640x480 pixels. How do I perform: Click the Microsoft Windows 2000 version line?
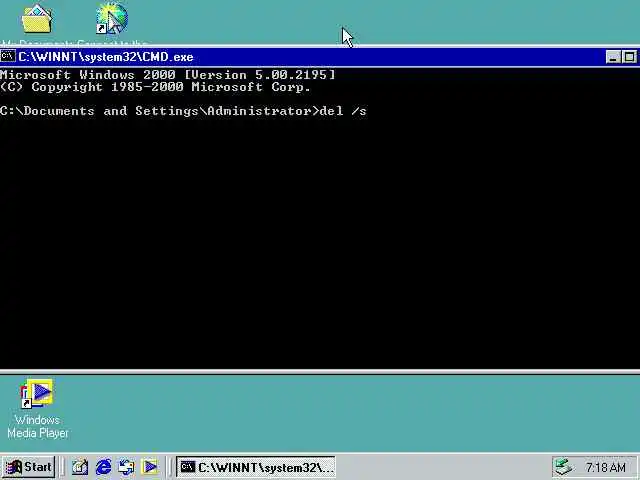167,75
